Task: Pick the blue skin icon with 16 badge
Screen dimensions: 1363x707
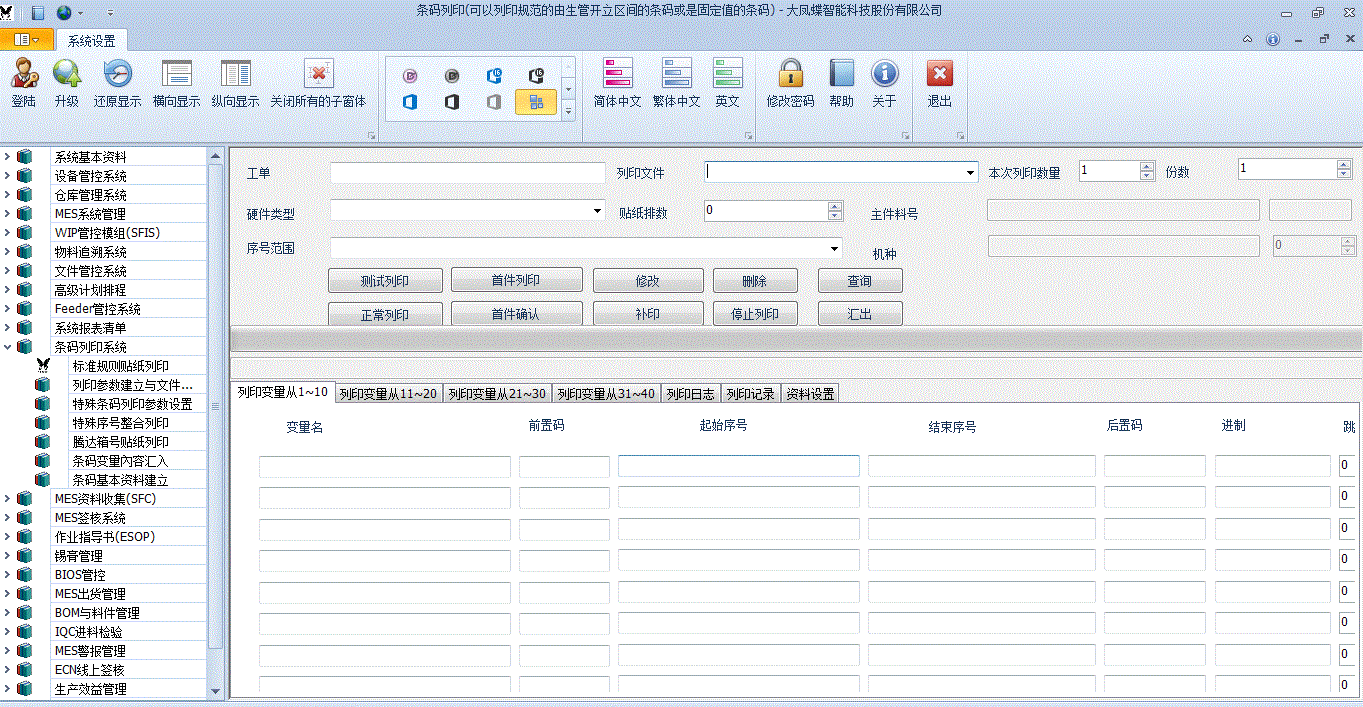Action: [493, 76]
